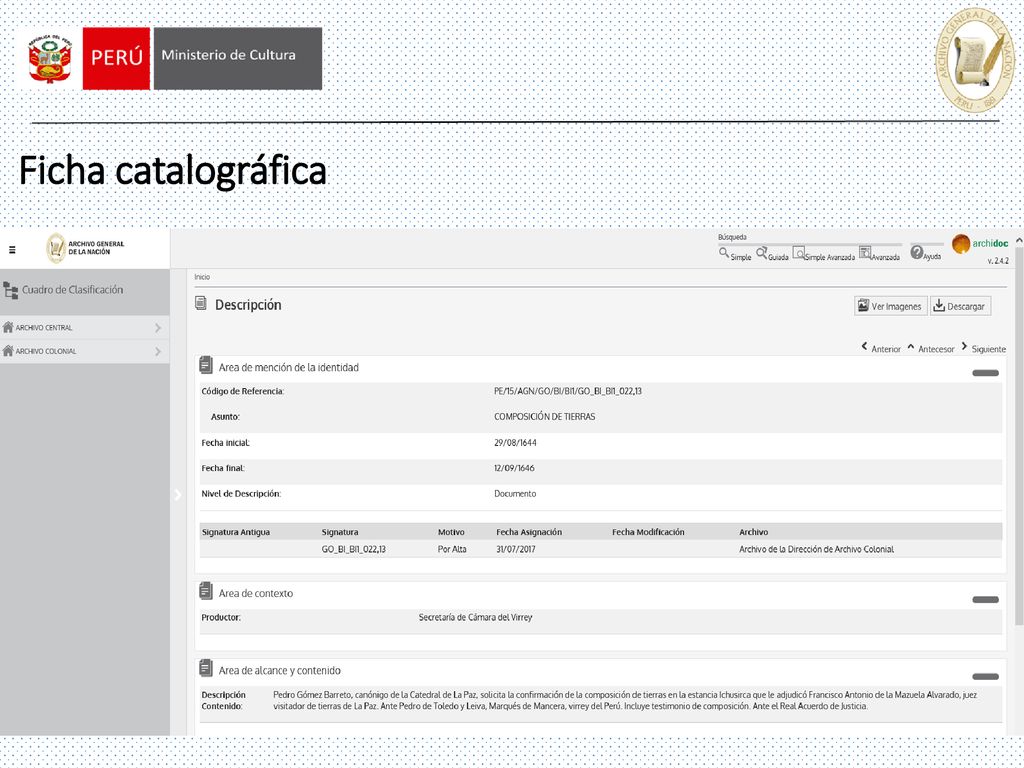
Task: Click the Archivo General de la Nación seal
Action: (x=975, y=60)
